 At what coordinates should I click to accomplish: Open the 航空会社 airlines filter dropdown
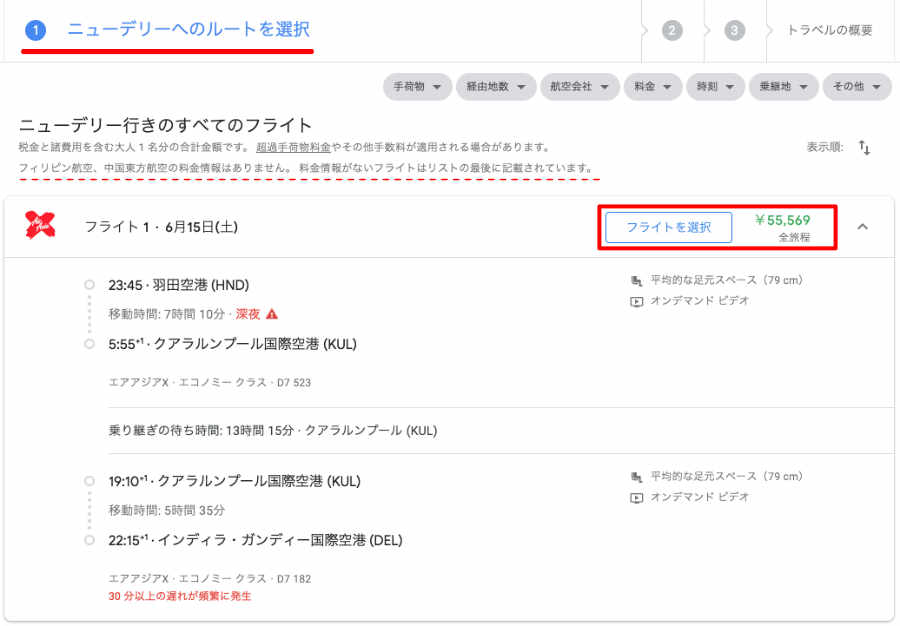point(580,87)
